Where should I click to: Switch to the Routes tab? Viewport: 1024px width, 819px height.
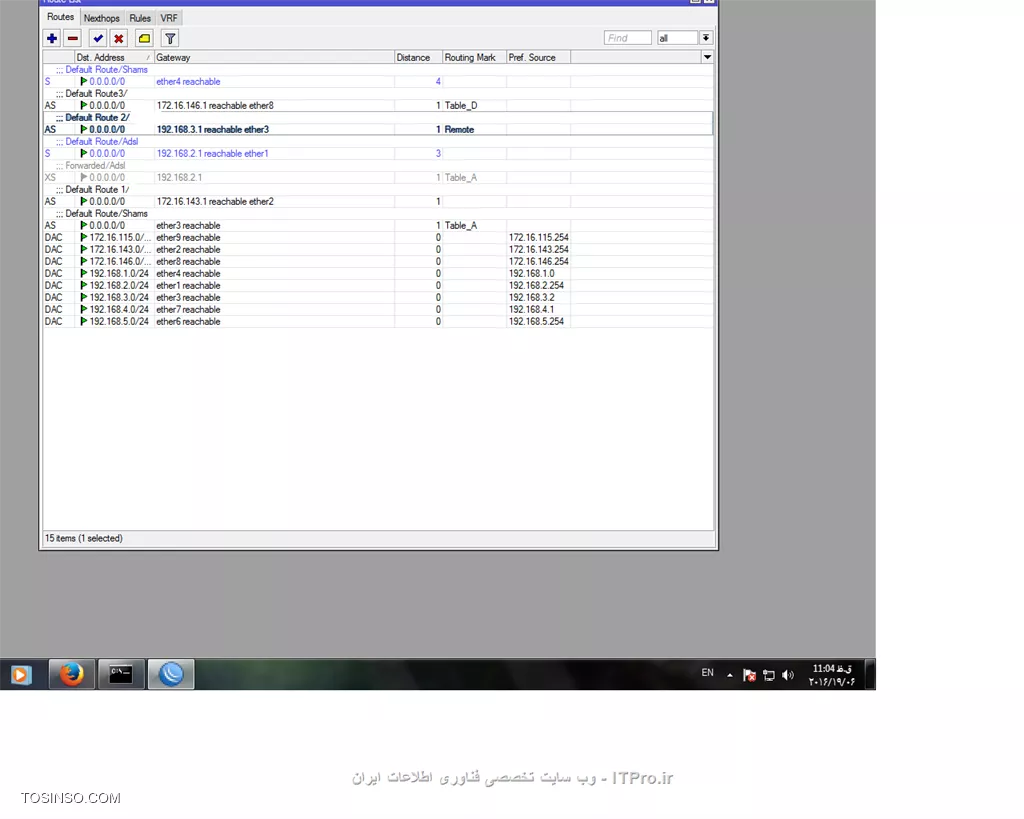pyautogui.click(x=61, y=17)
